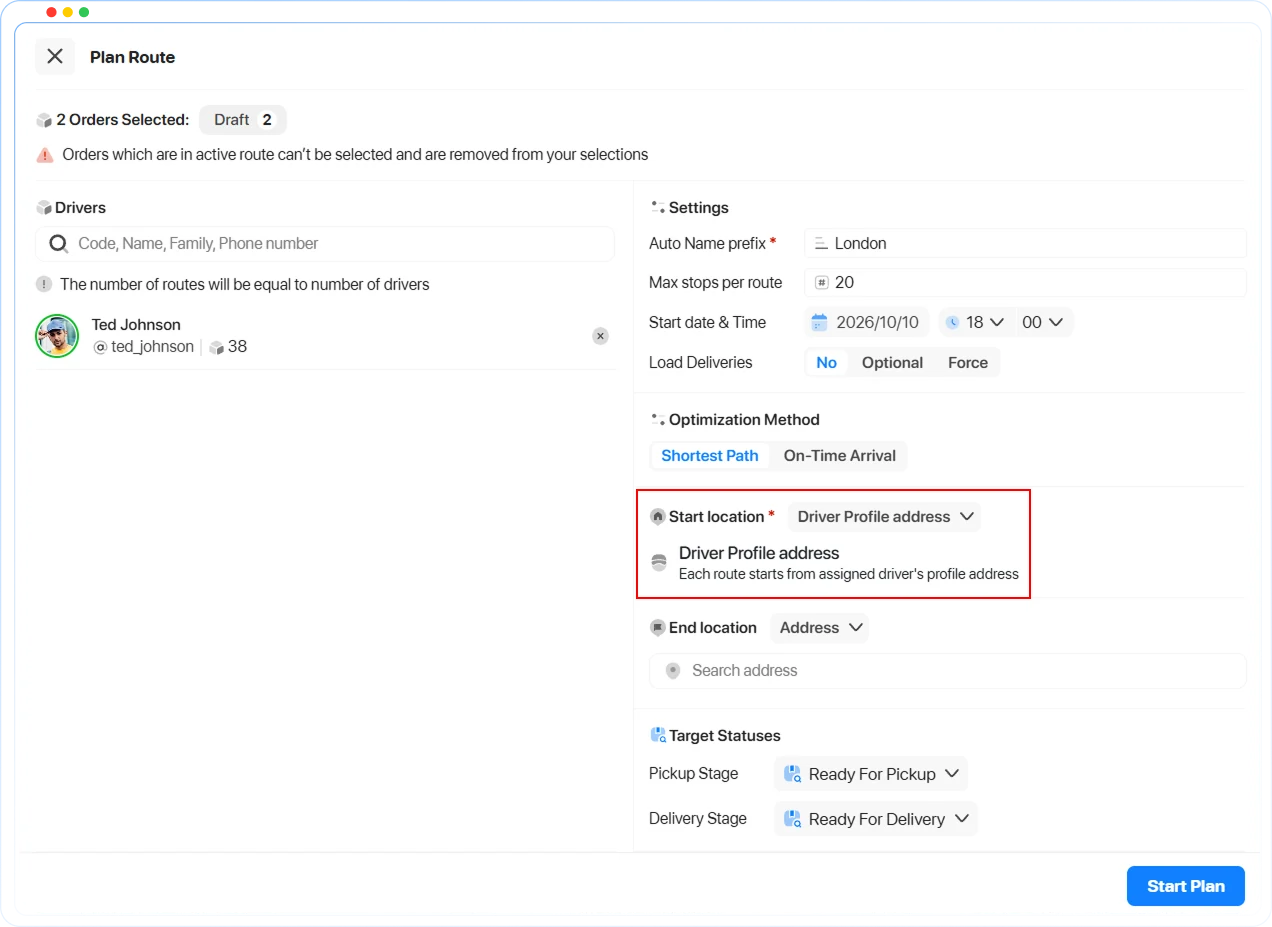Click the Delivery Stage label

697,819
